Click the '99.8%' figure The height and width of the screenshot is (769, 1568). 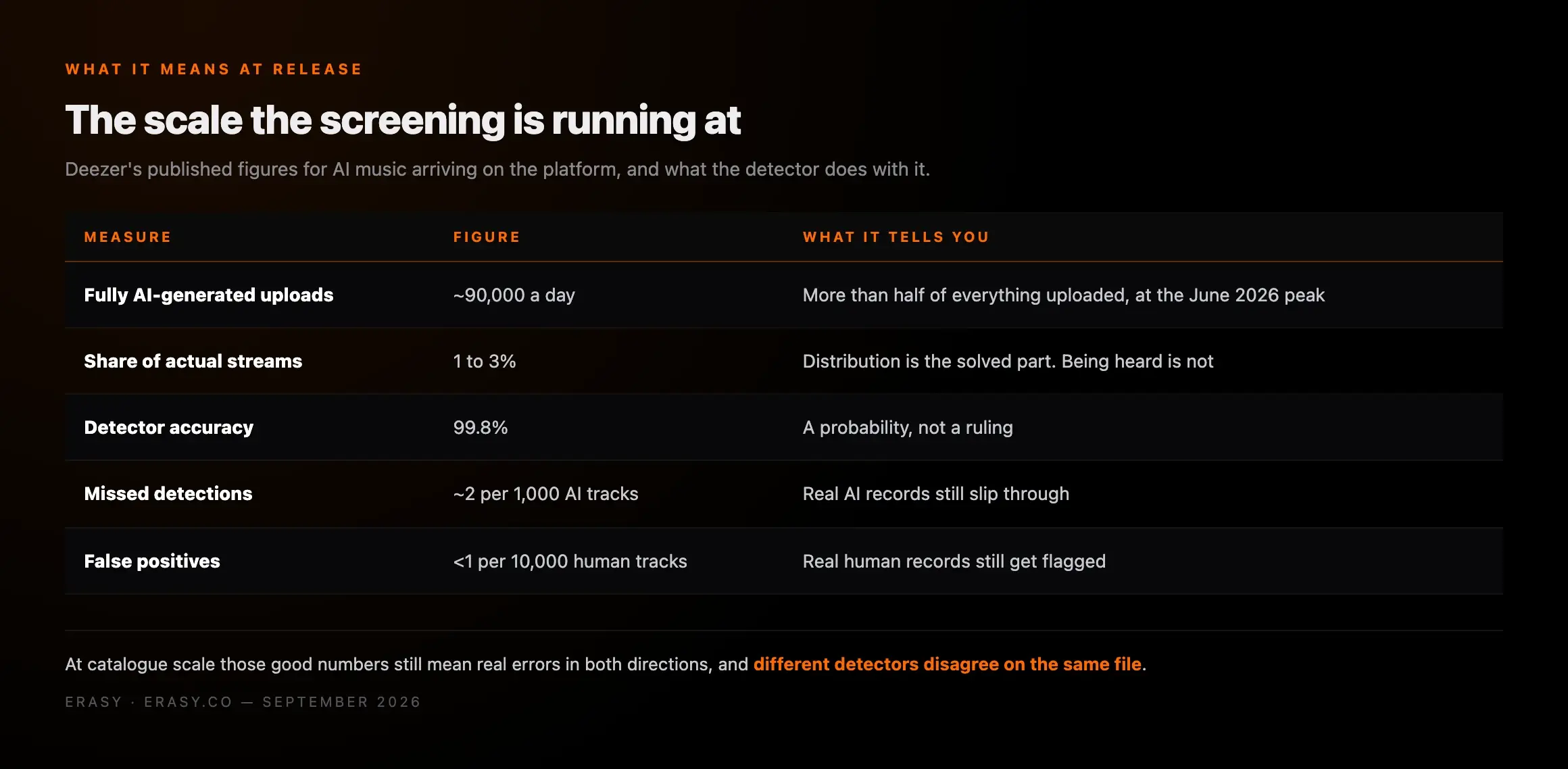(x=480, y=428)
